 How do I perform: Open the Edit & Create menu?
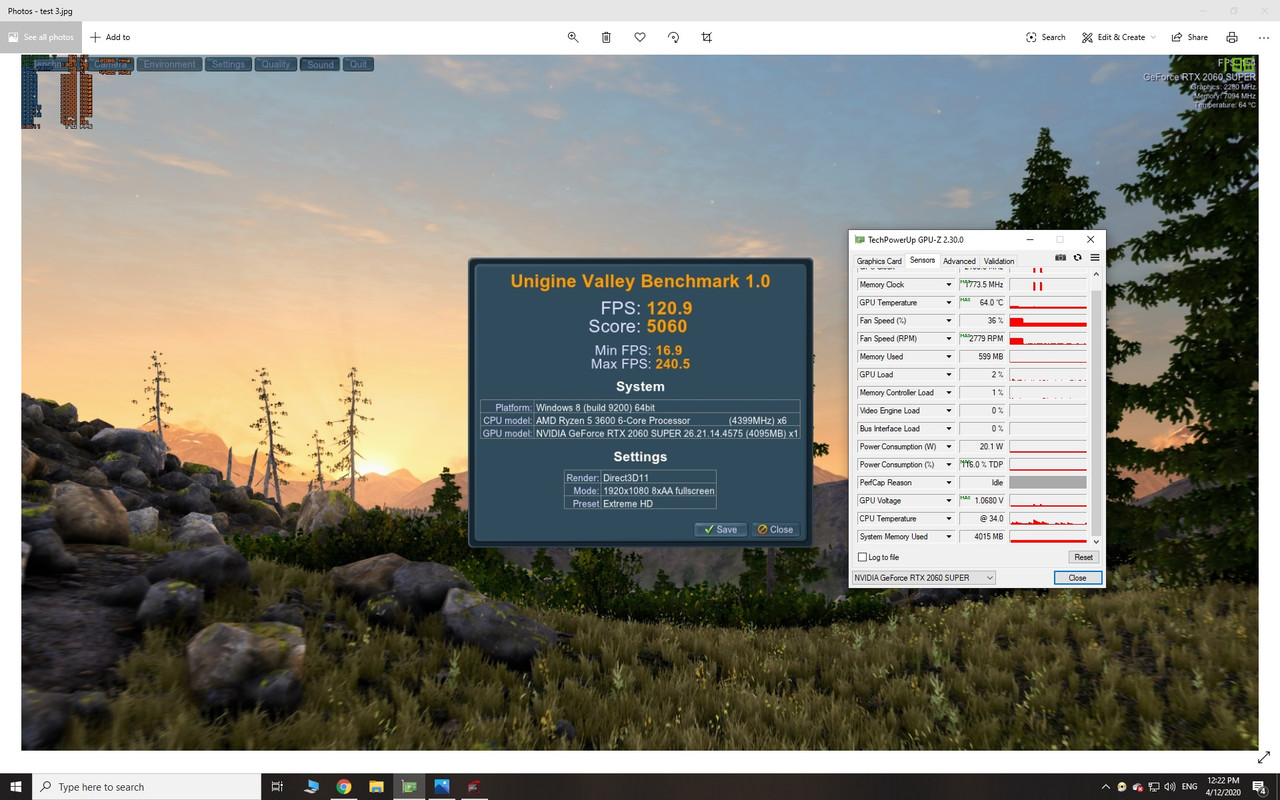pyautogui.click(x=1119, y=37)
